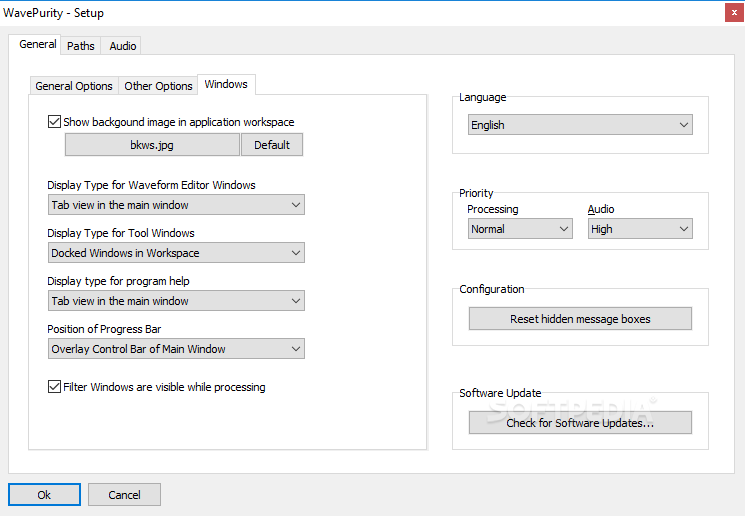Toggle Show background image in workspace checkbox

(54, 122)
